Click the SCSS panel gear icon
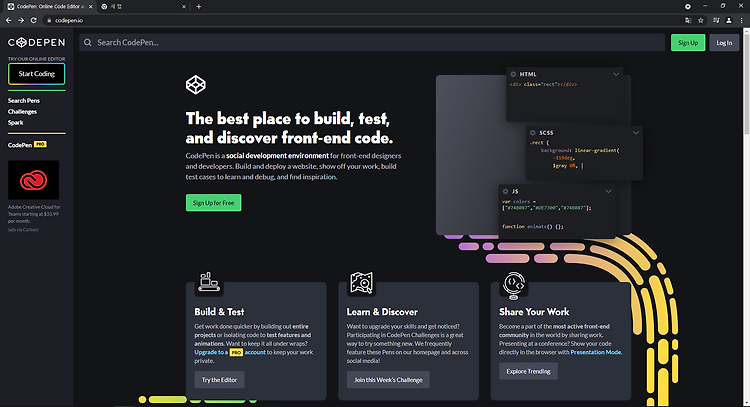750x407 pixels. (x=533, y=132)
